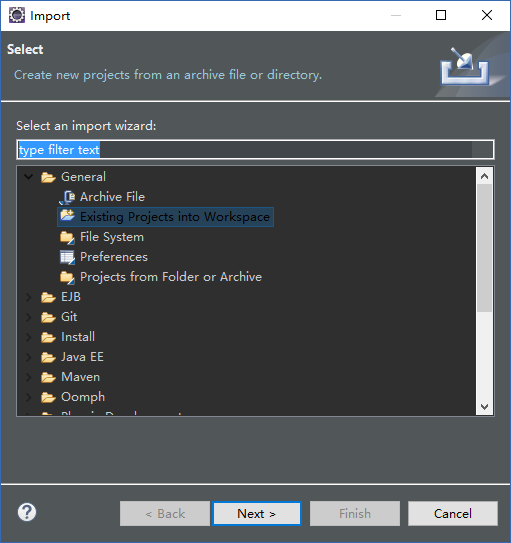This screenshot has height=543, width=511.
Task: Select Projects from Folder or Archive label
Action: [171, 277]
